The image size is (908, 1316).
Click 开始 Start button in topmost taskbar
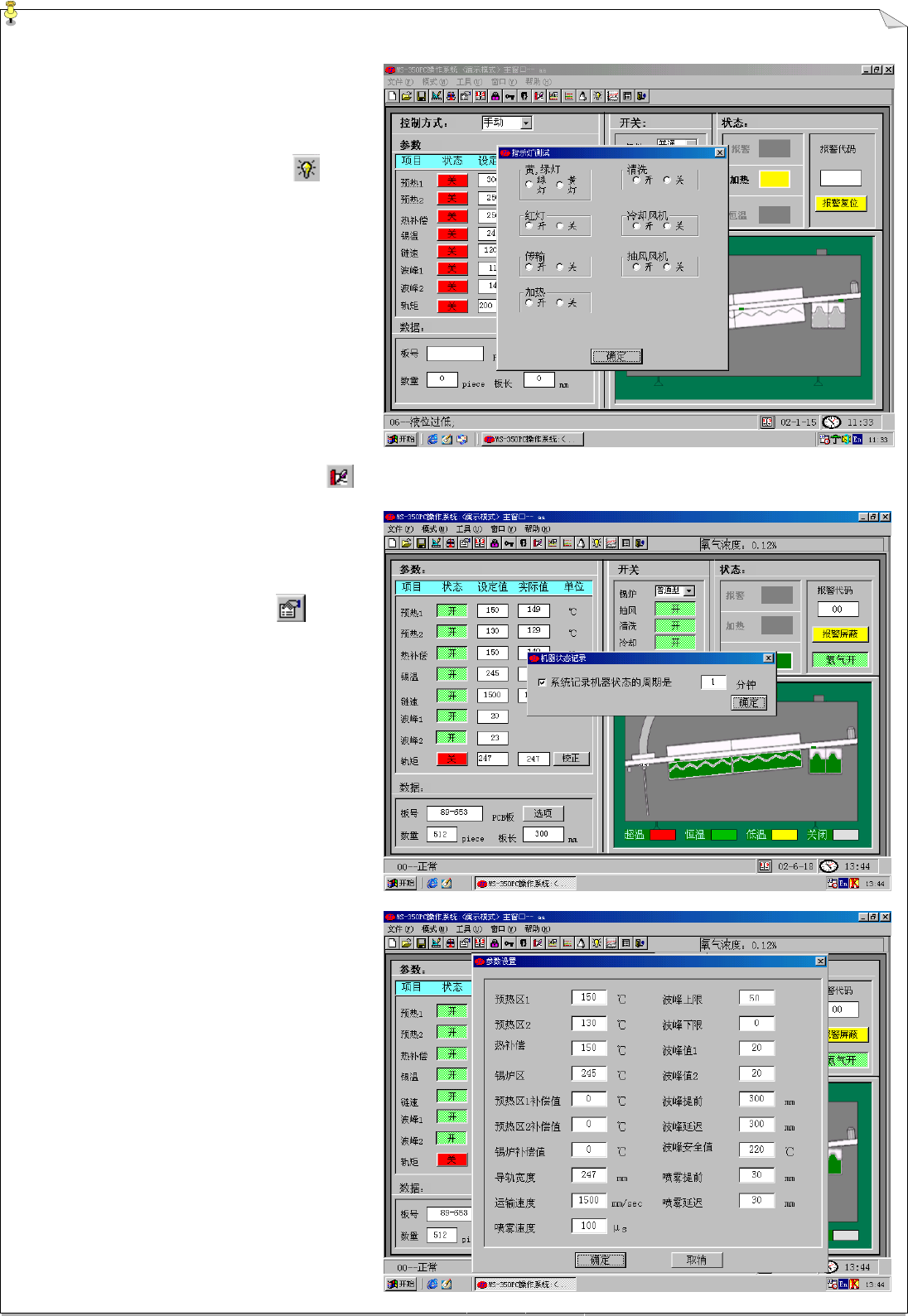click(x=402, y=440)
